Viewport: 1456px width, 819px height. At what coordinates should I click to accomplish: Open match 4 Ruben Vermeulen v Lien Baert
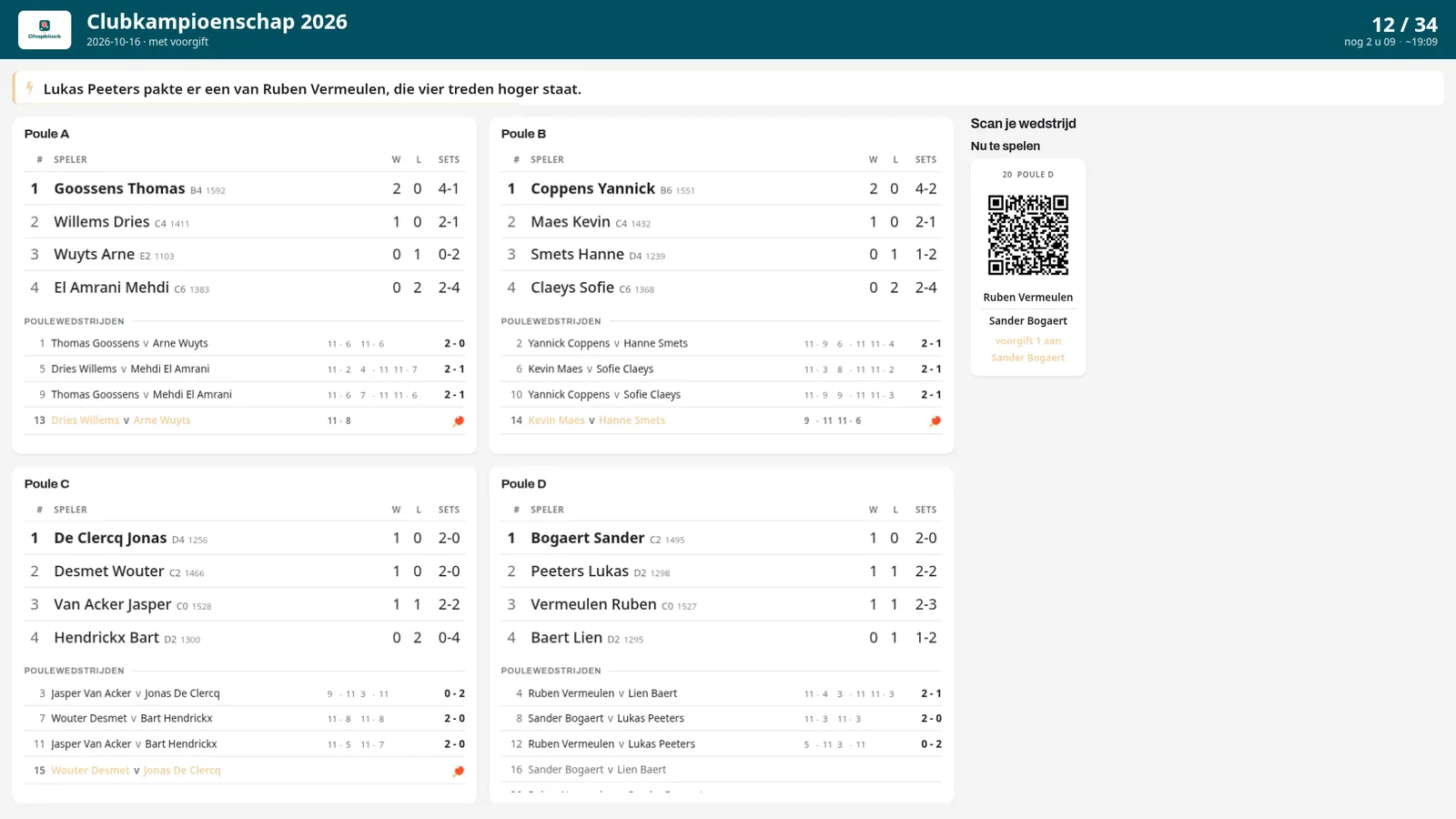click(x=722, y=693)
